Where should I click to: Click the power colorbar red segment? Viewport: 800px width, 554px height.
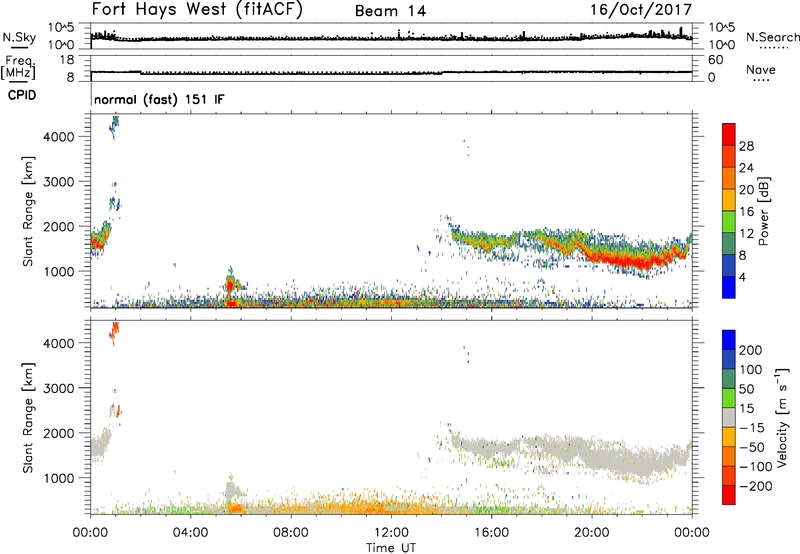729,134
